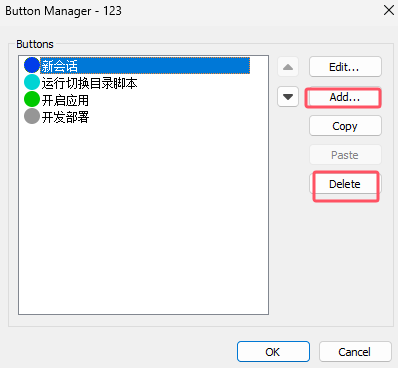Copy the selected button
The height and width of the screenshot is (368, 398).
(x=345, y=126)
